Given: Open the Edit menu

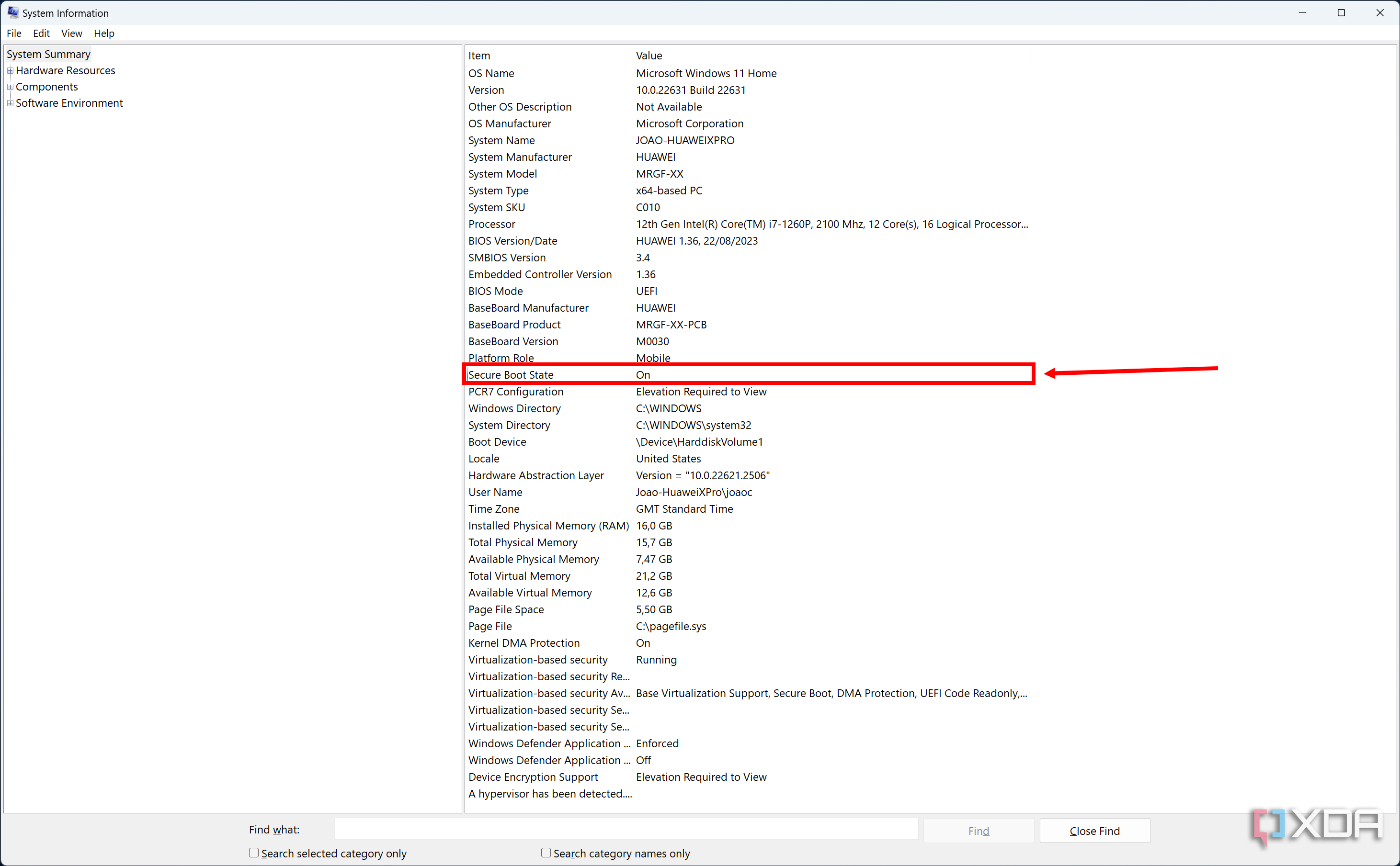Looking at the screenshot, I should pyautogui.click(x=41, y=33).
